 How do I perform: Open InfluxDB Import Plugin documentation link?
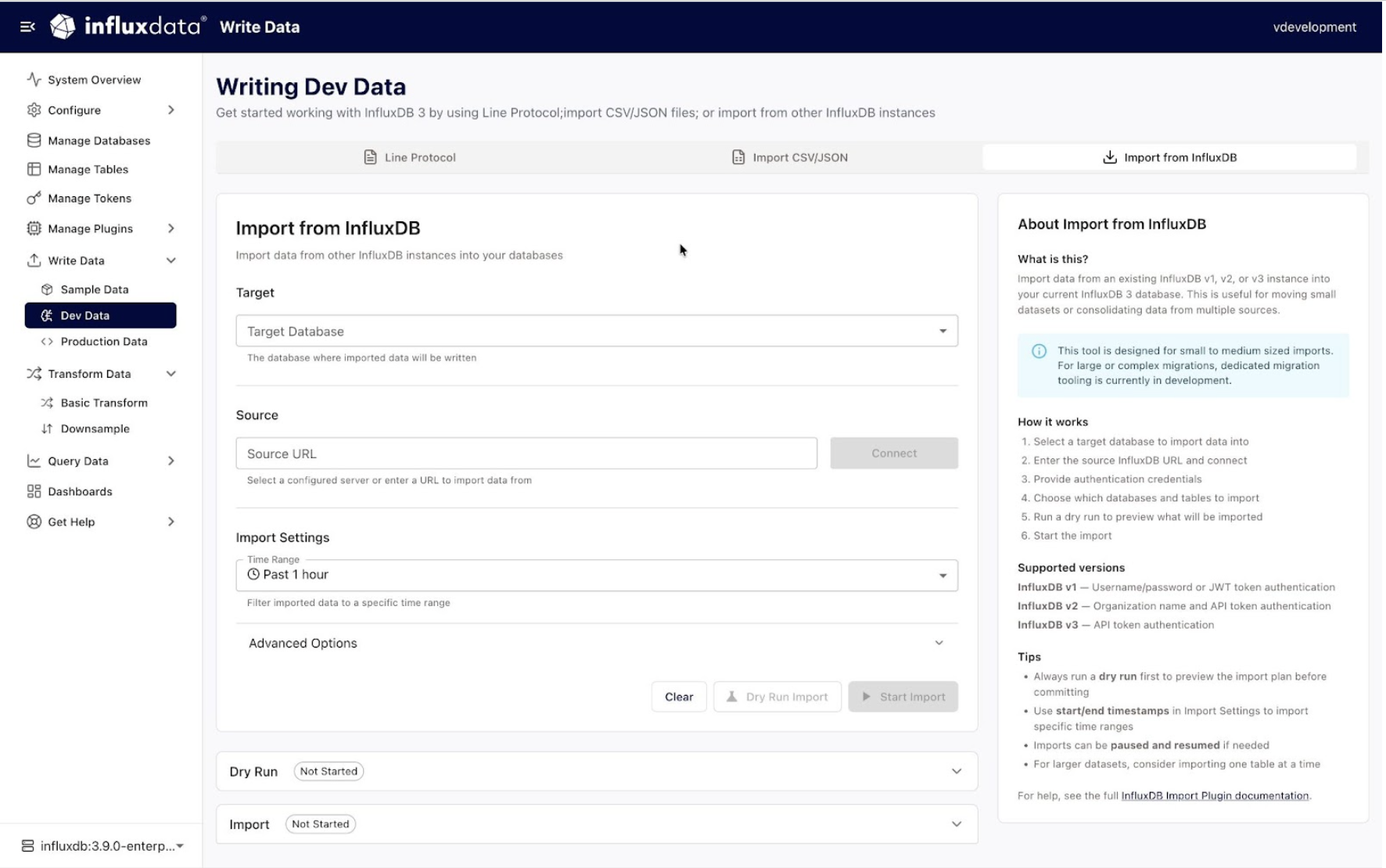1215,795
